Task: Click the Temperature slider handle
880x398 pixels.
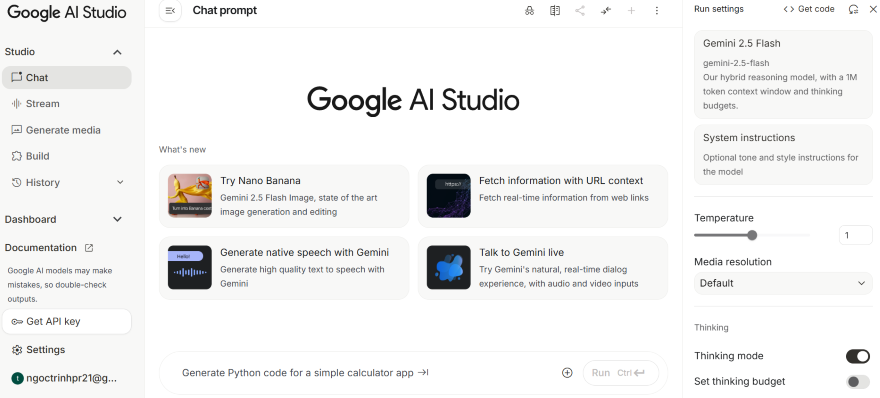Action: tap(752, 235)
